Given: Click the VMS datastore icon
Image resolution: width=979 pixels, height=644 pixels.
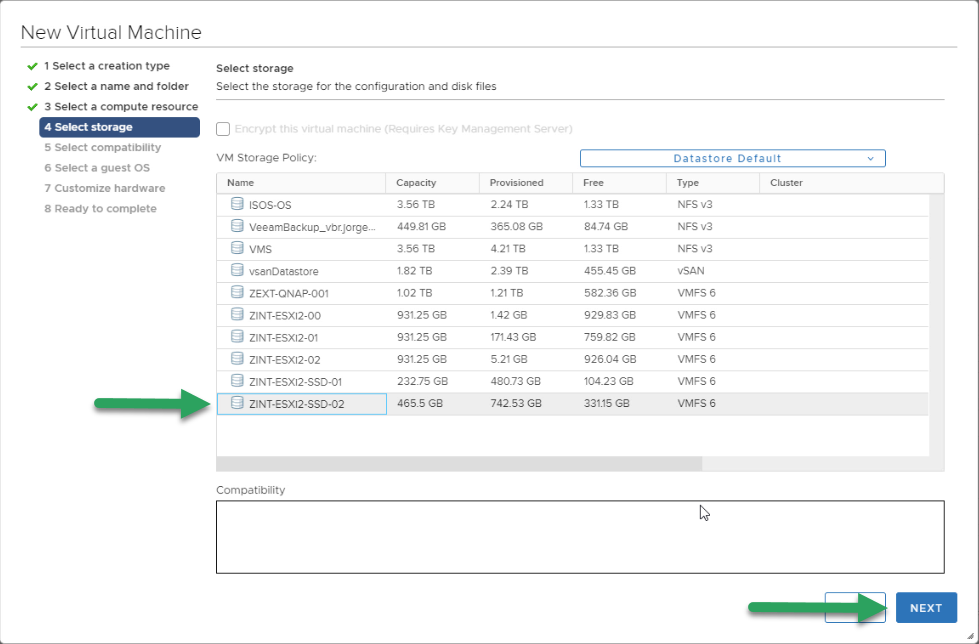Looking at the screenshot, I should pos(237,248).
